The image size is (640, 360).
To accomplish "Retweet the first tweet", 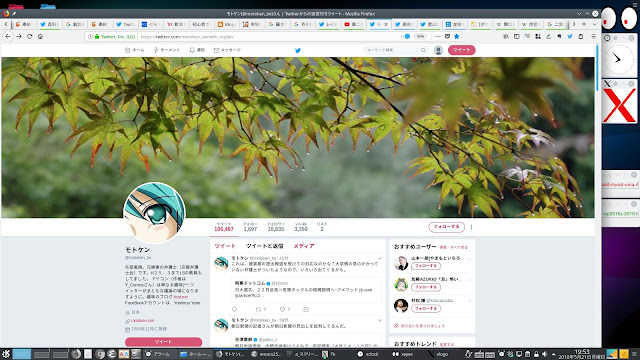I will (x=258, y=309).
